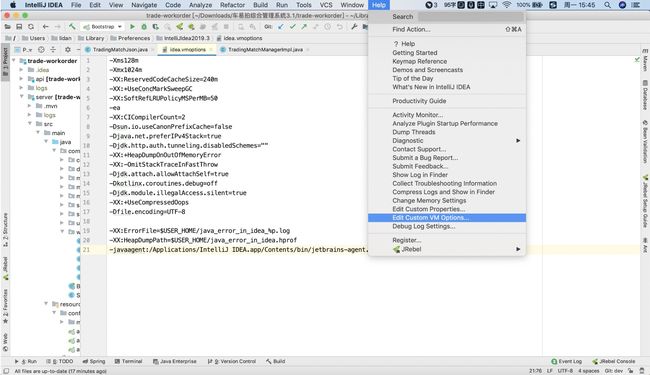Click Register in the Help menu

point(447,240)
